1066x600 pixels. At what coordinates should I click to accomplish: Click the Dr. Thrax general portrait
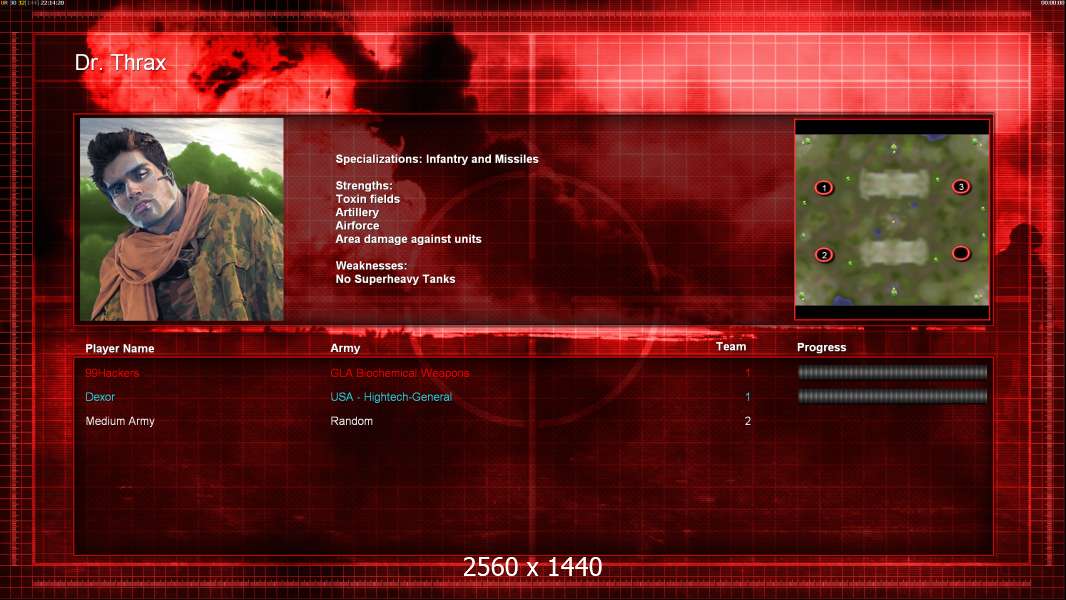(182, 219)
